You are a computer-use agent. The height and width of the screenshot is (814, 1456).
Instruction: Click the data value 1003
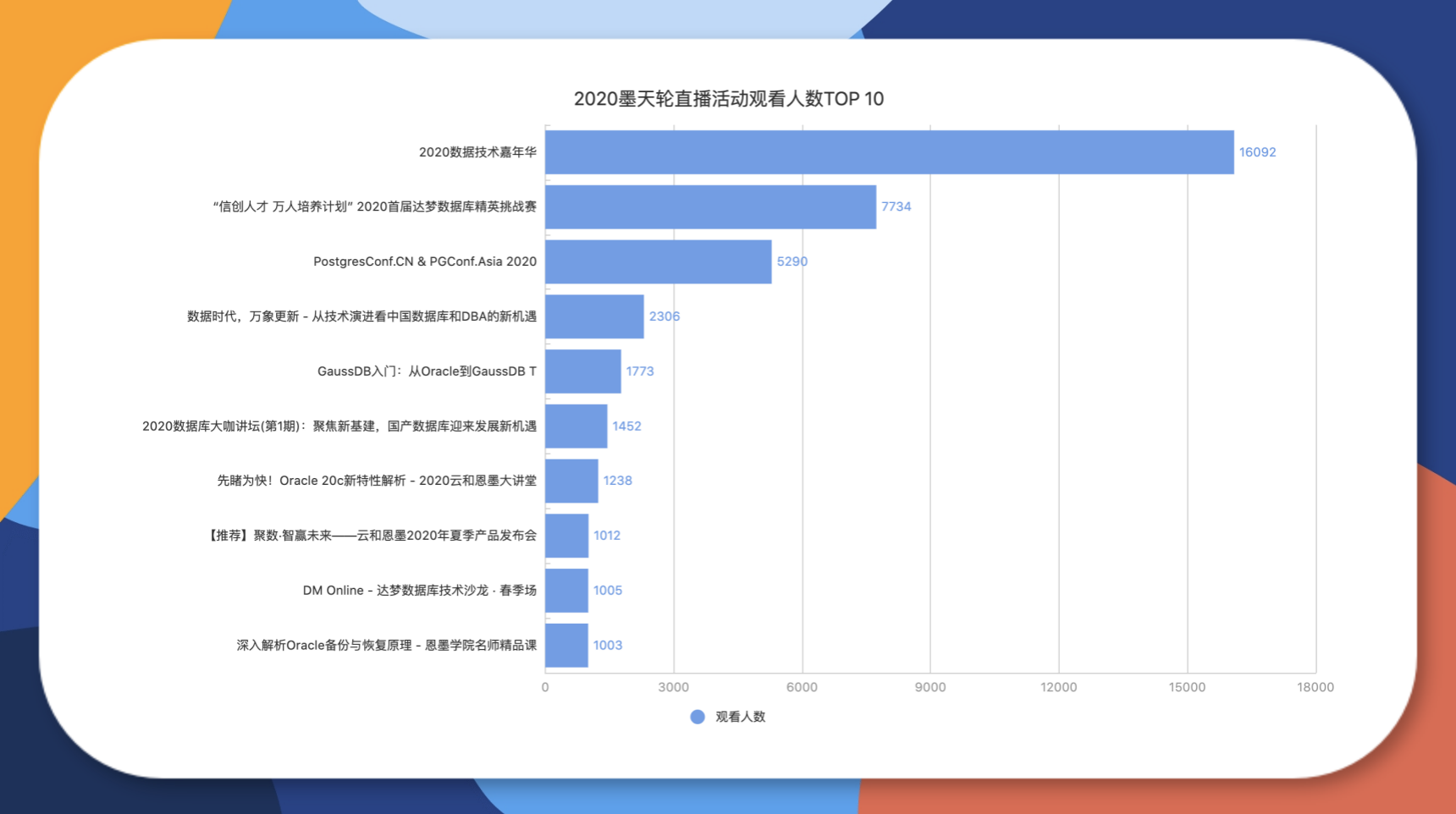pos(608,646)
